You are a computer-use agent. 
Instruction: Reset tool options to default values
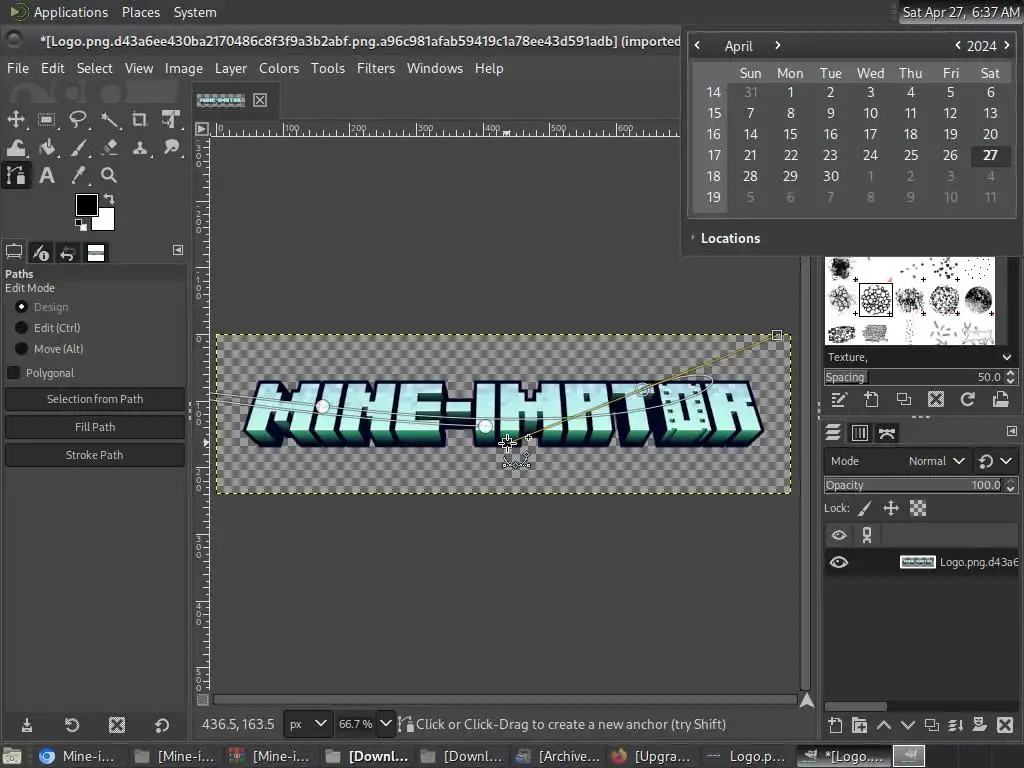(161, 725)
